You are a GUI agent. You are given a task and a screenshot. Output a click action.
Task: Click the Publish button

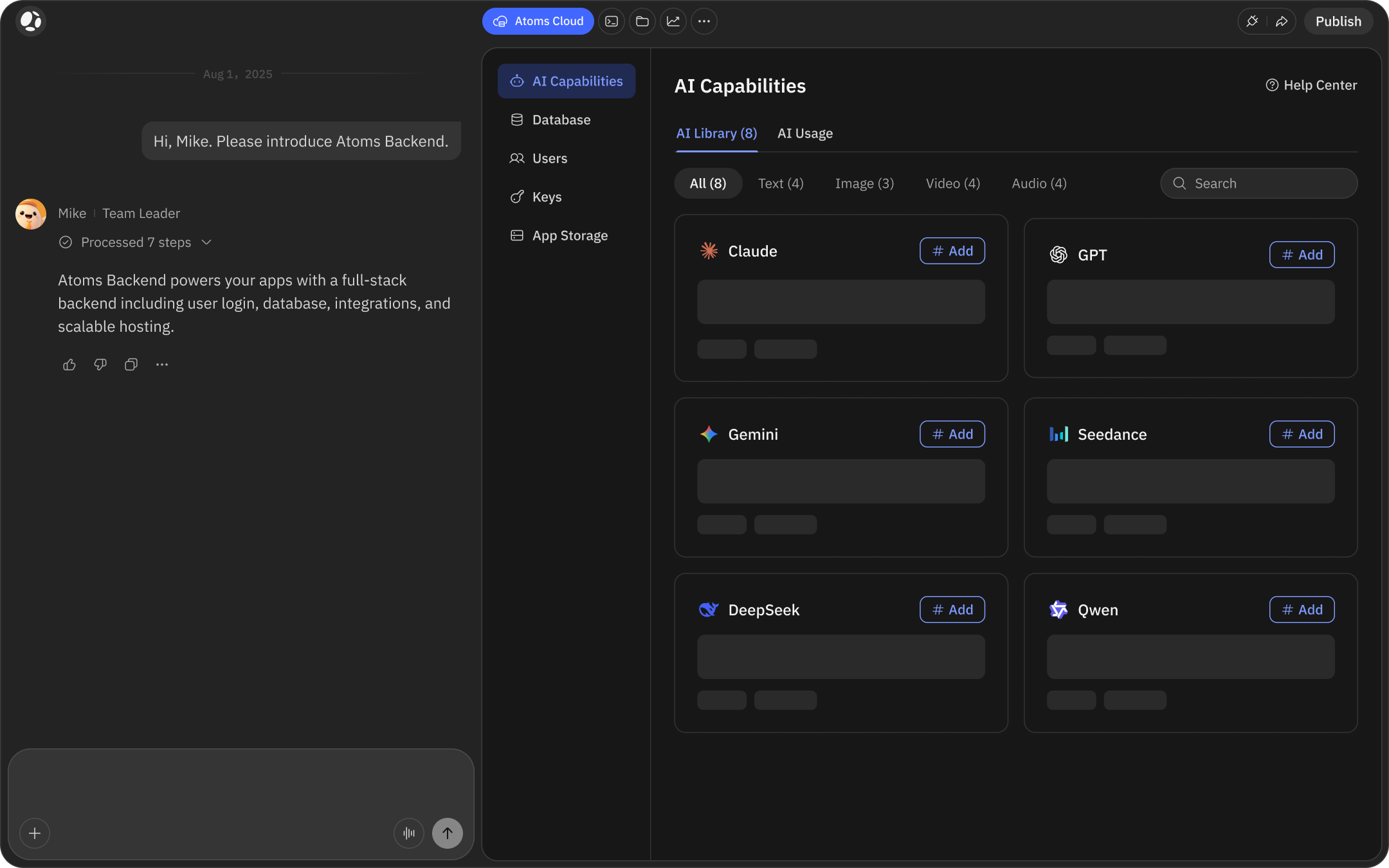point(1338,21)
